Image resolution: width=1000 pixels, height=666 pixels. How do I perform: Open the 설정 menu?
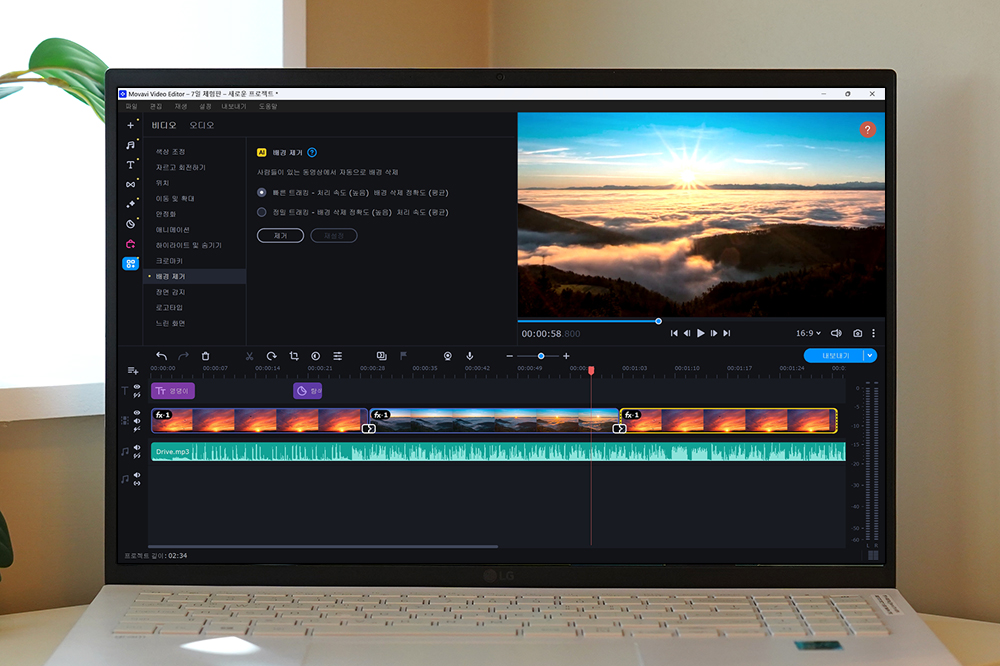coord(205,107)
